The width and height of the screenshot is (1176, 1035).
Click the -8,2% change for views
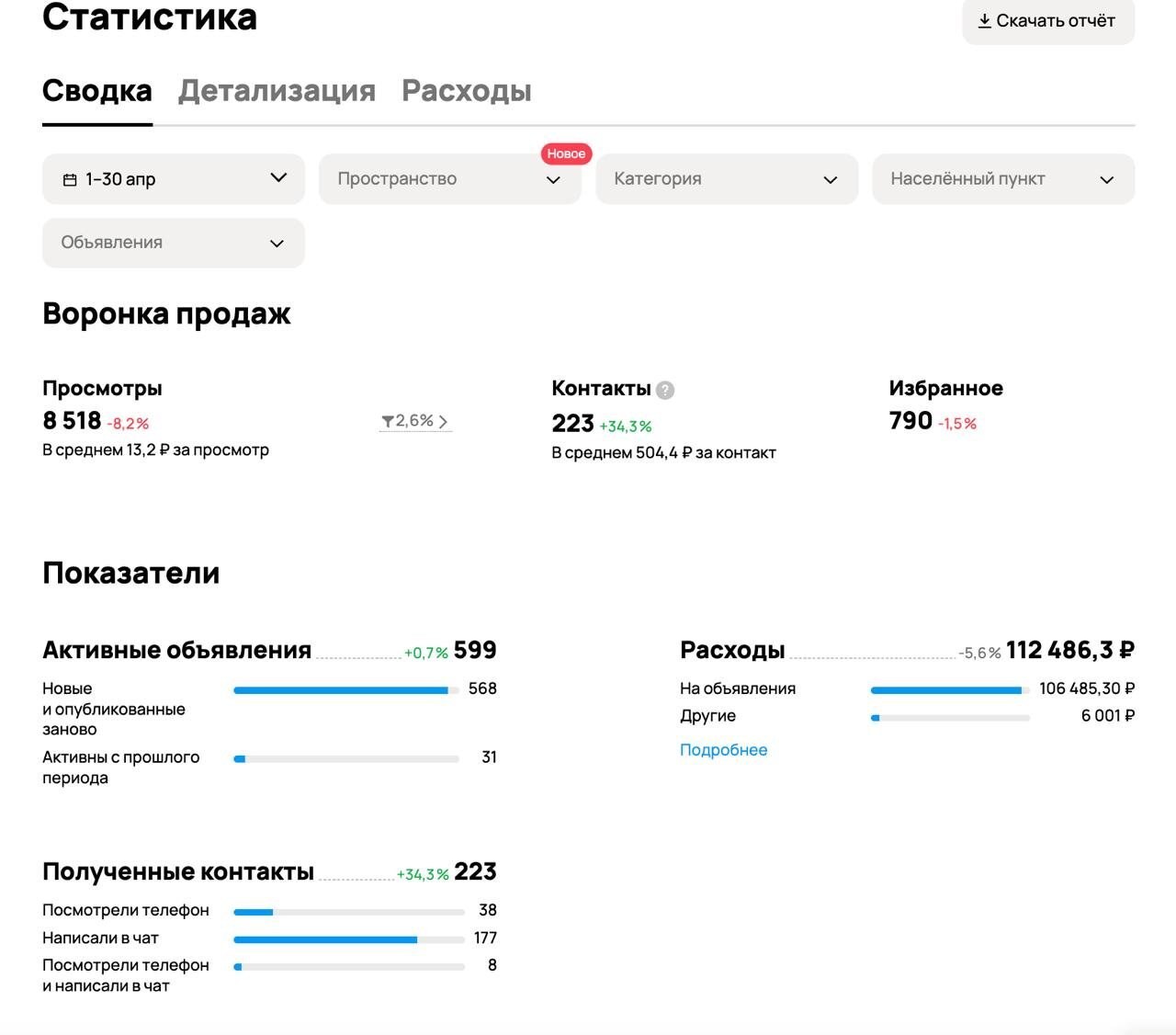click(128, 424)
